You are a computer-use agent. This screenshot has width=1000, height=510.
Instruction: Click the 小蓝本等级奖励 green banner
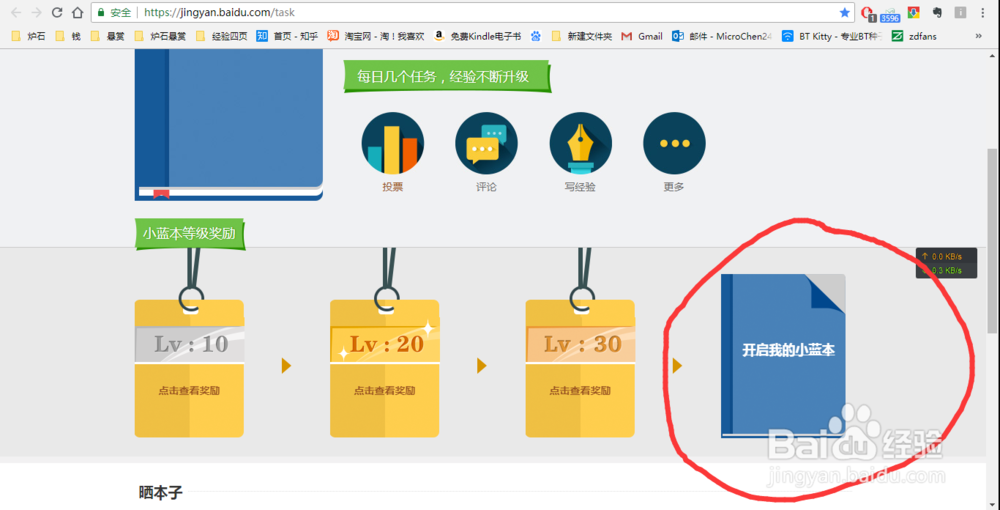point(189,234)
